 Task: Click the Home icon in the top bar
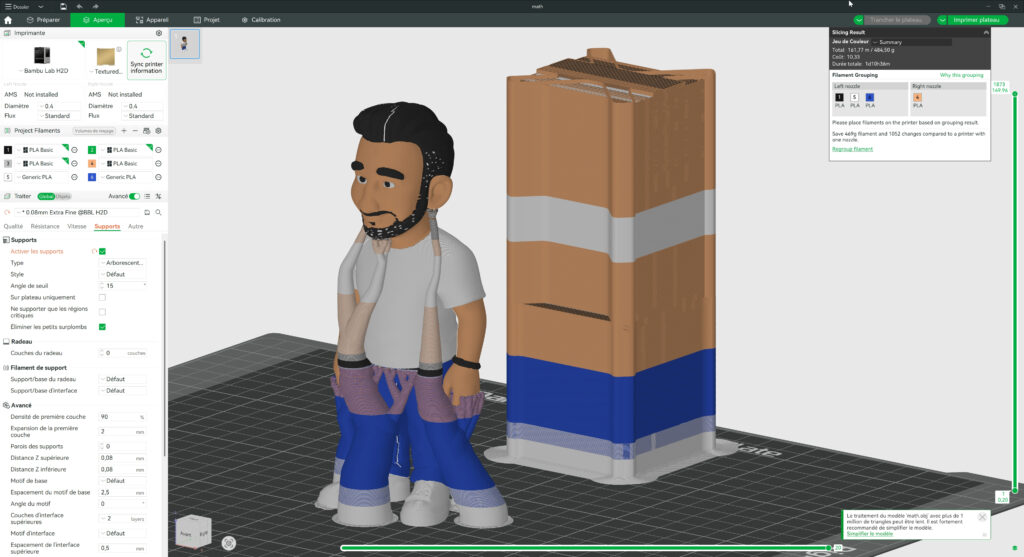click(8, 20)
